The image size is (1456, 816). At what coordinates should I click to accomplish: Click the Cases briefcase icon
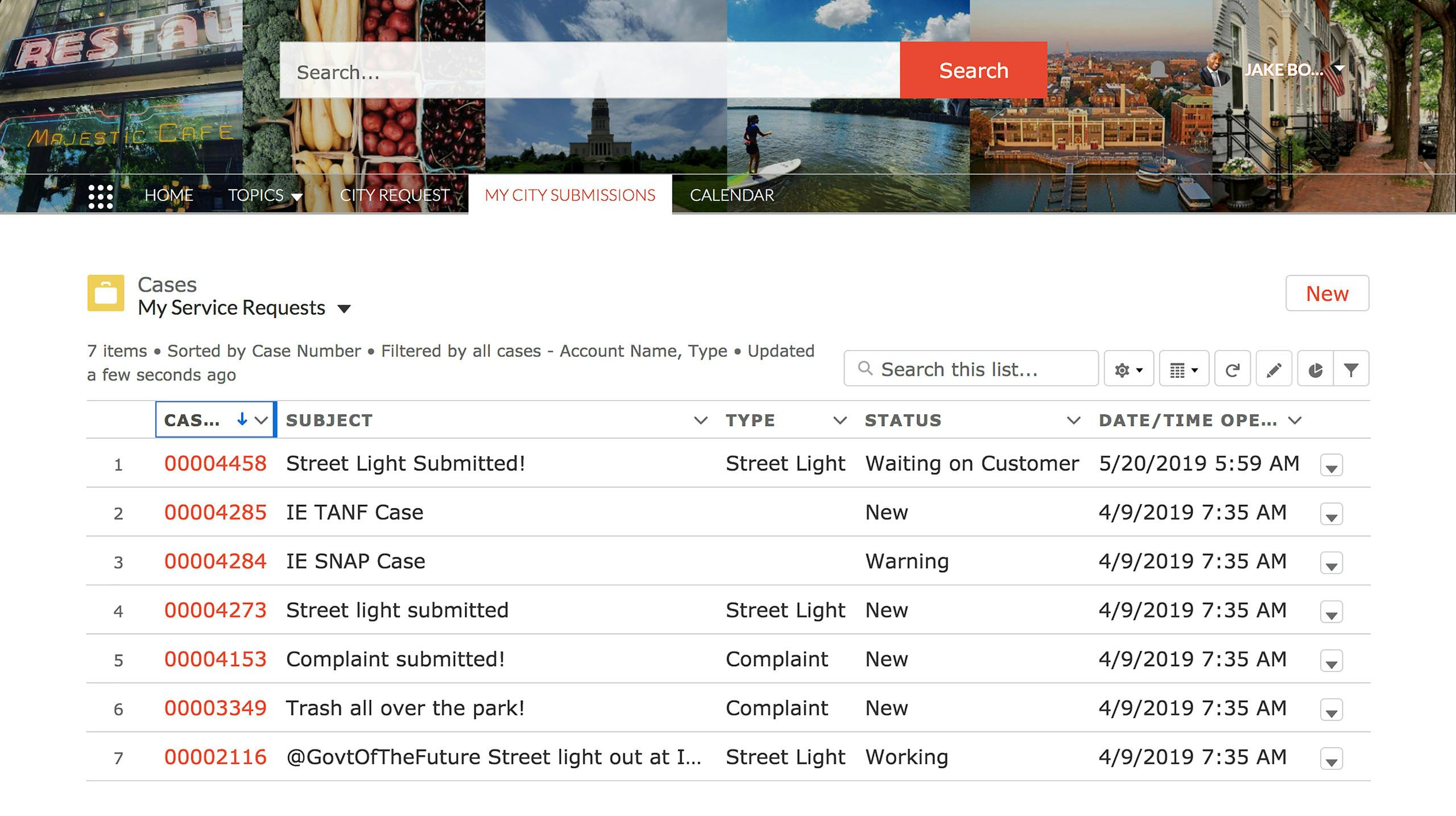click(106, 294)
